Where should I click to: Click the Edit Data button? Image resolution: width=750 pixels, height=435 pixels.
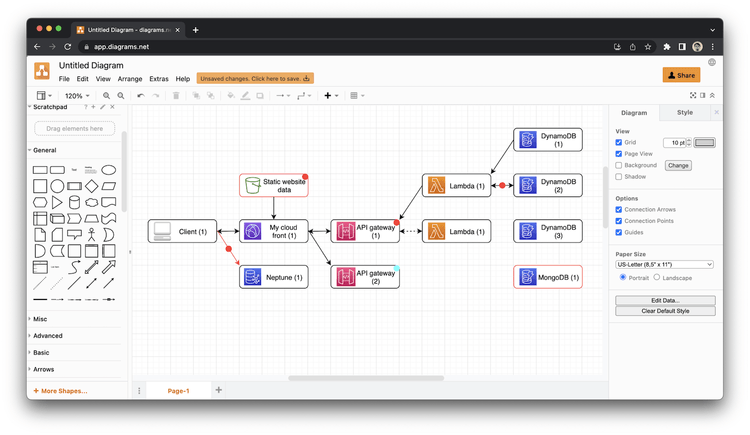(x=665, y=301)
